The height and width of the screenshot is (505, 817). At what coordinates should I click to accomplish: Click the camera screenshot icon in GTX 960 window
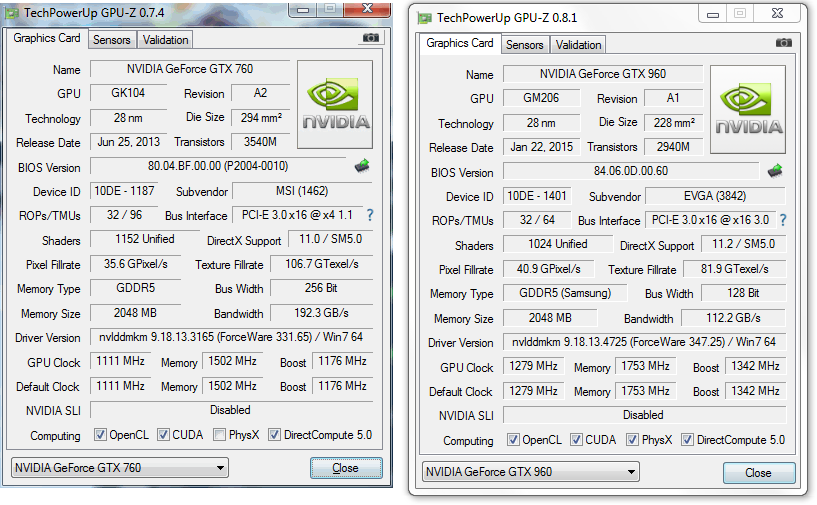(x=784, y=44)
